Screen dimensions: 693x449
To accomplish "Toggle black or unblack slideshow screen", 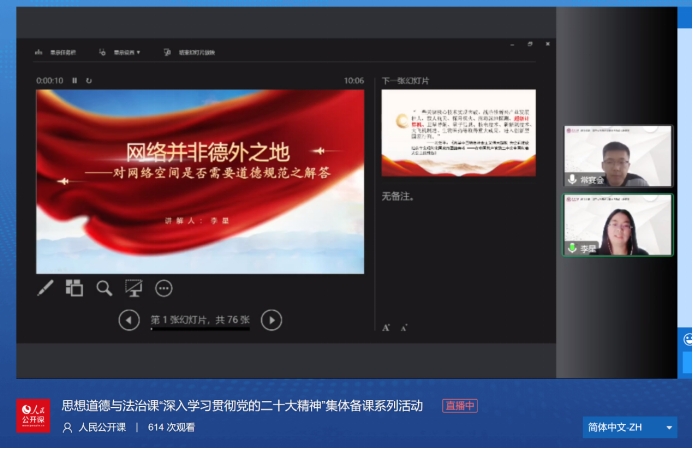I will click(133, 288).
